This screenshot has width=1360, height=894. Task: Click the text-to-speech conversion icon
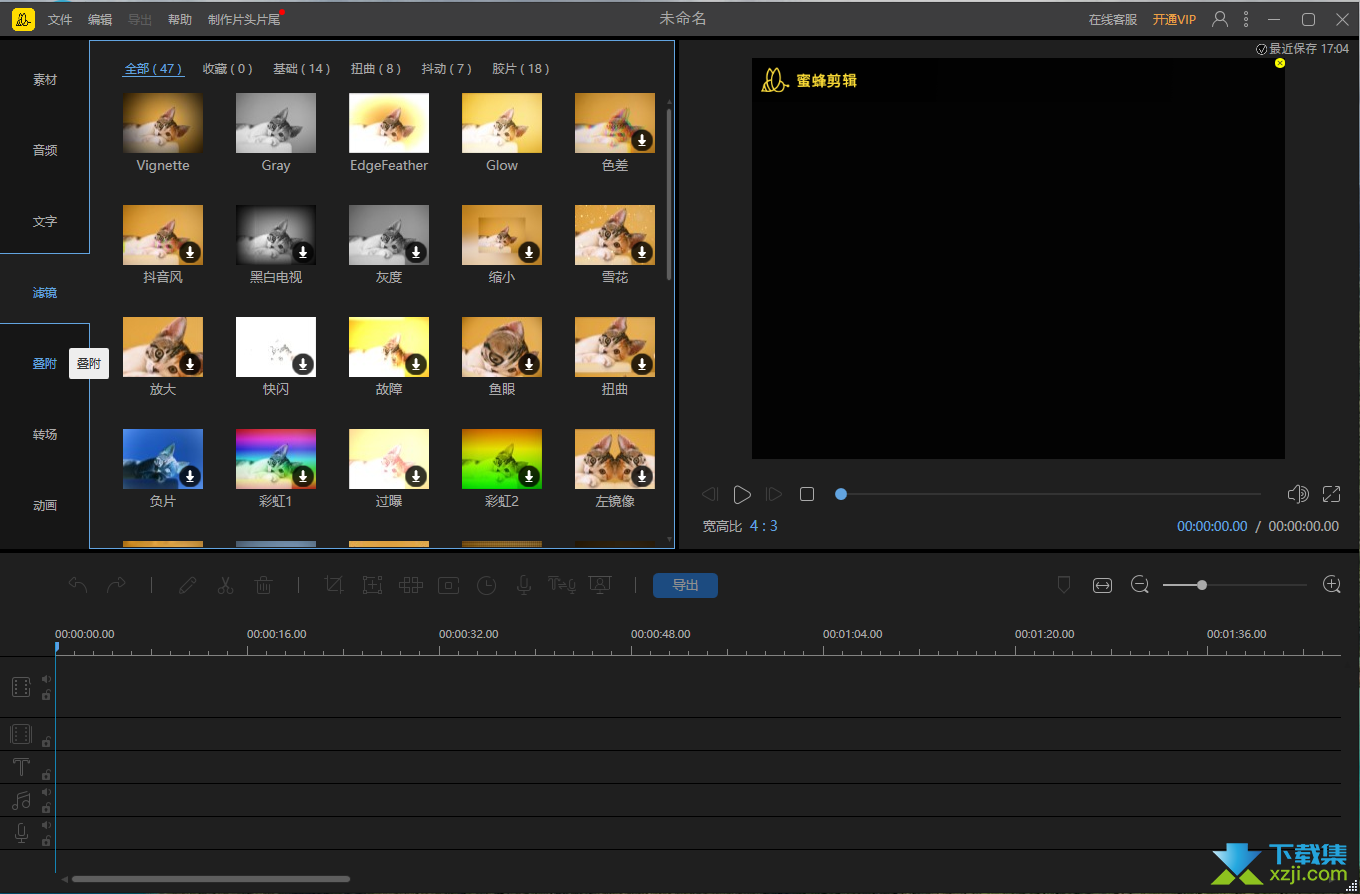coord(562,585)
